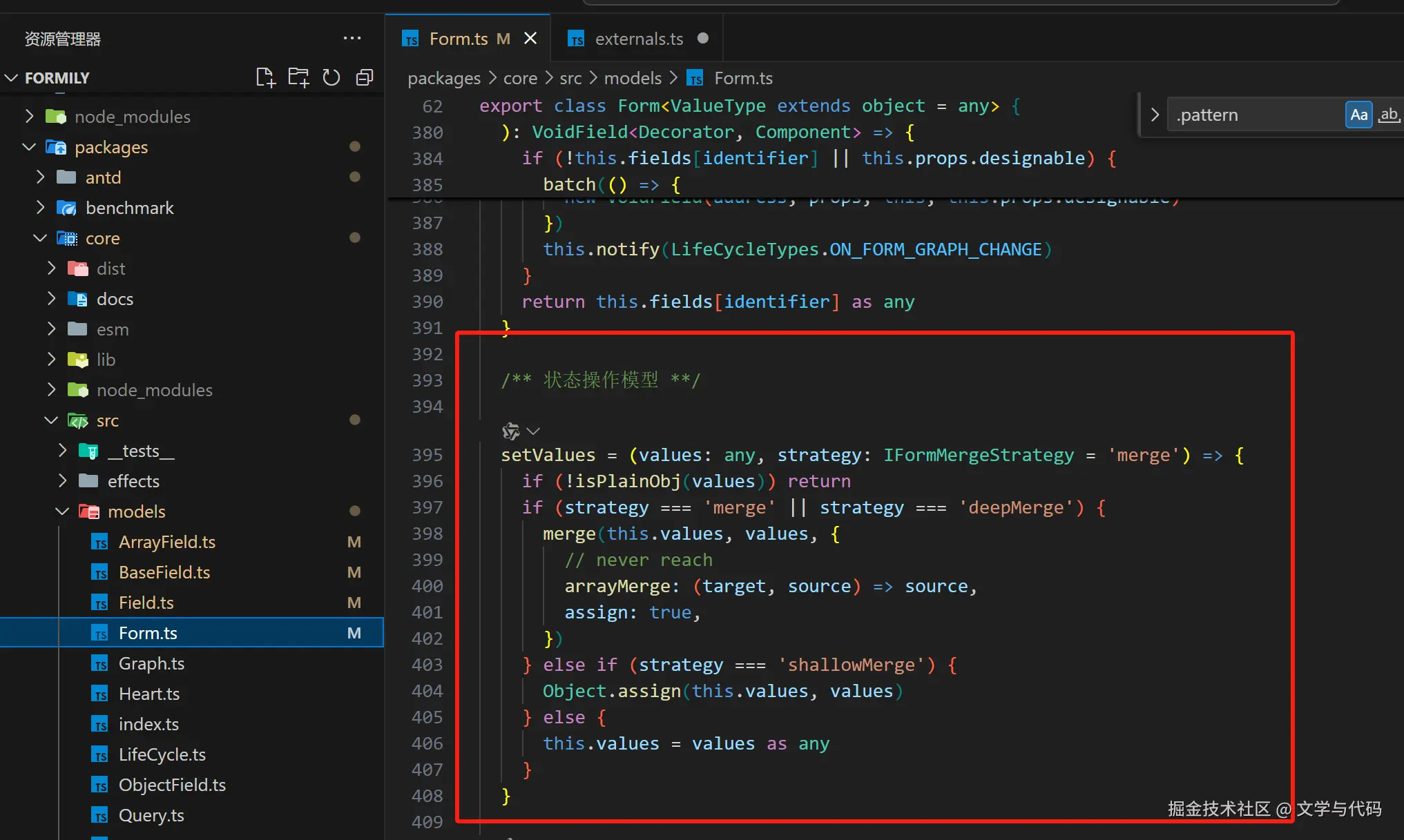1404x840 pixels.
Task: Toggle Match Case in the find widget
Action: click(x=1358, y=115)
